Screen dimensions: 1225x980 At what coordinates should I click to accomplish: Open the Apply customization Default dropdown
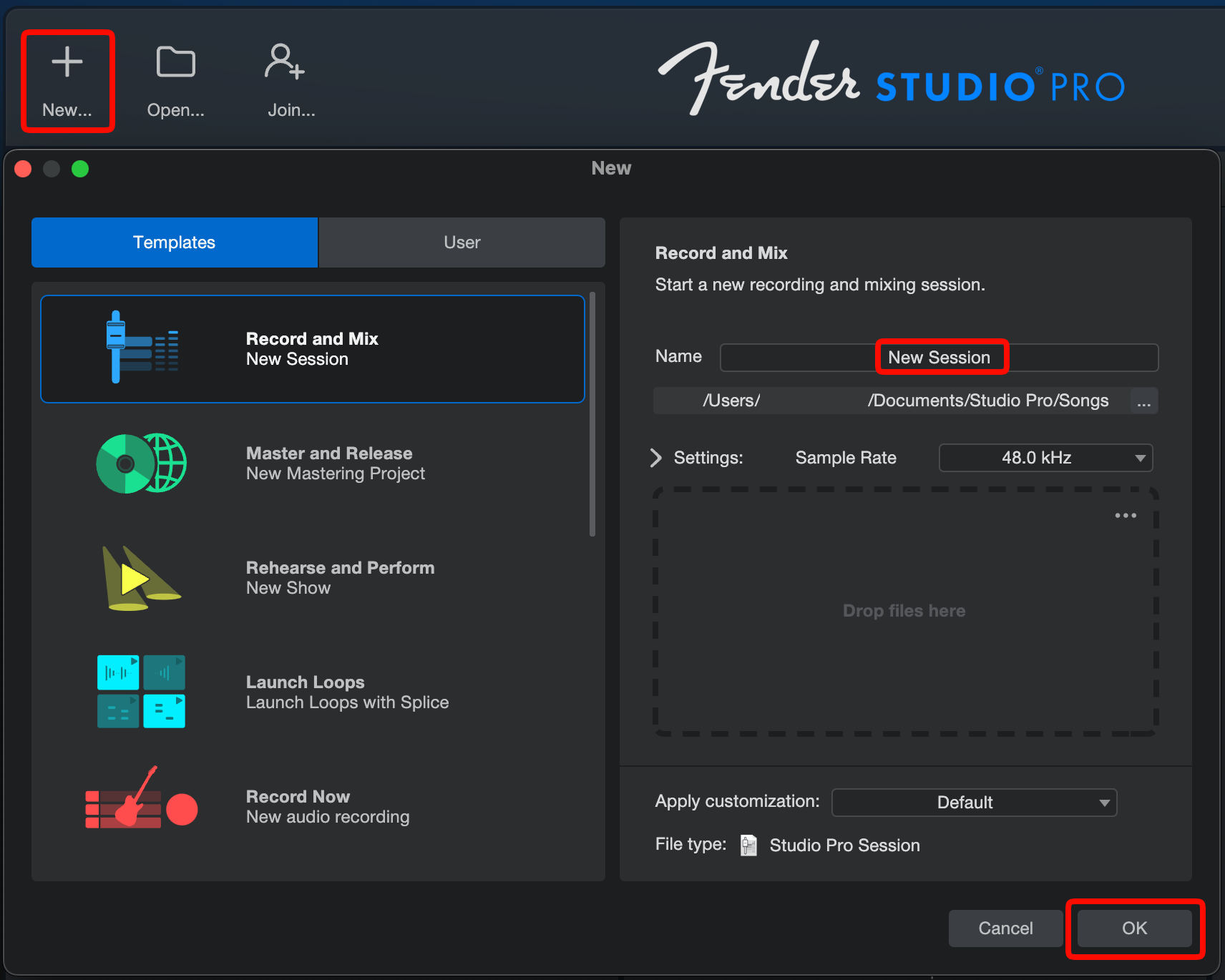974,803
